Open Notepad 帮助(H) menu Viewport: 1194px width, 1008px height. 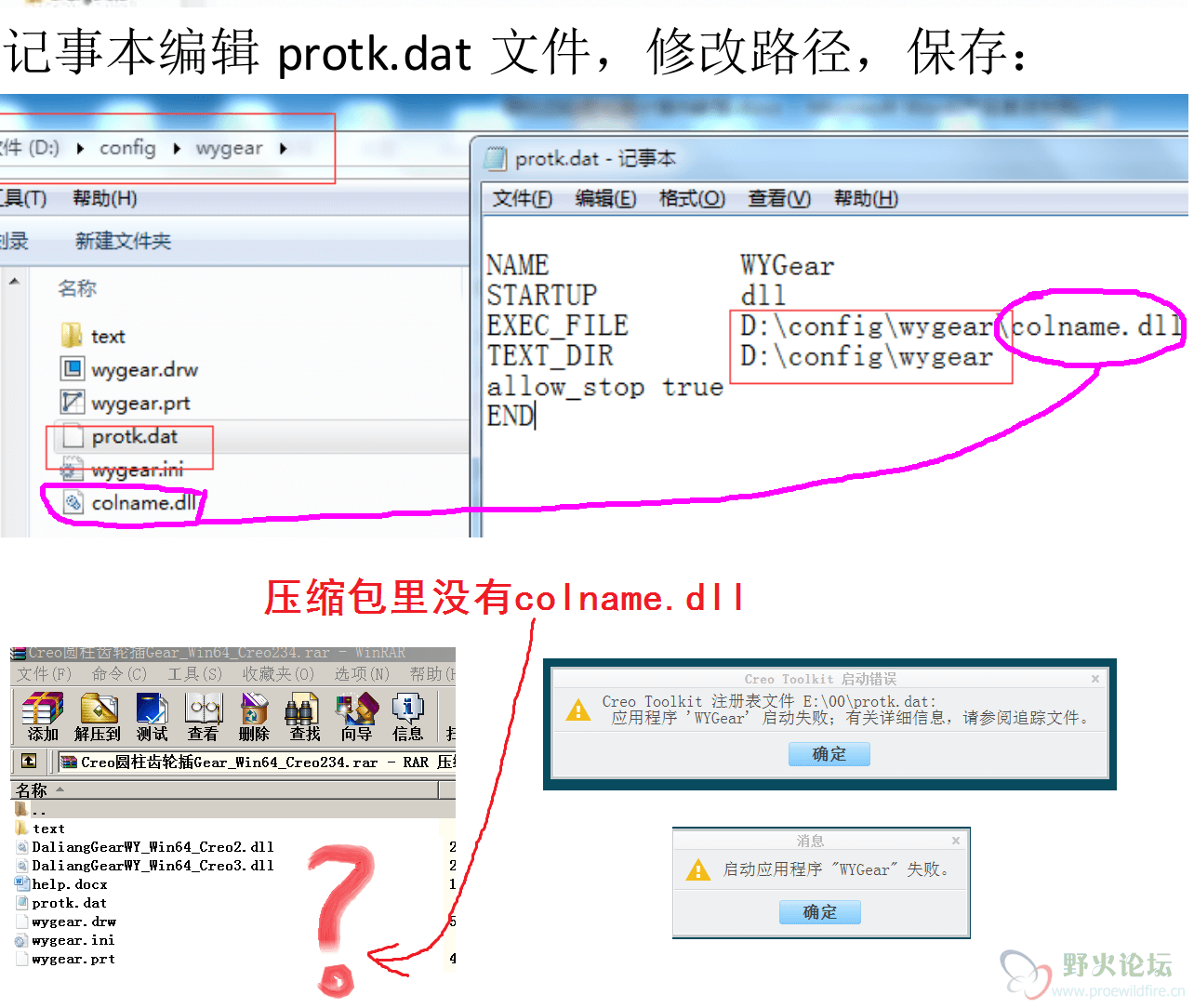[866, 199]
